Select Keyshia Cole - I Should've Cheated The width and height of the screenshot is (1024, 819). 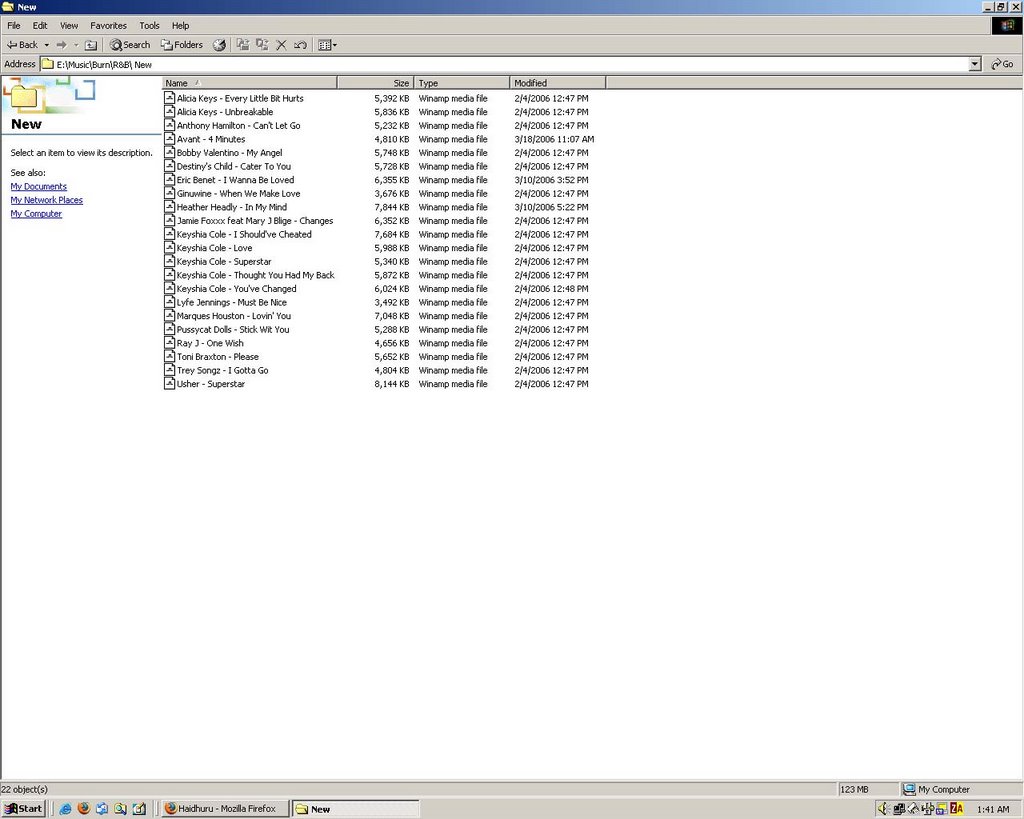point(244,234)
